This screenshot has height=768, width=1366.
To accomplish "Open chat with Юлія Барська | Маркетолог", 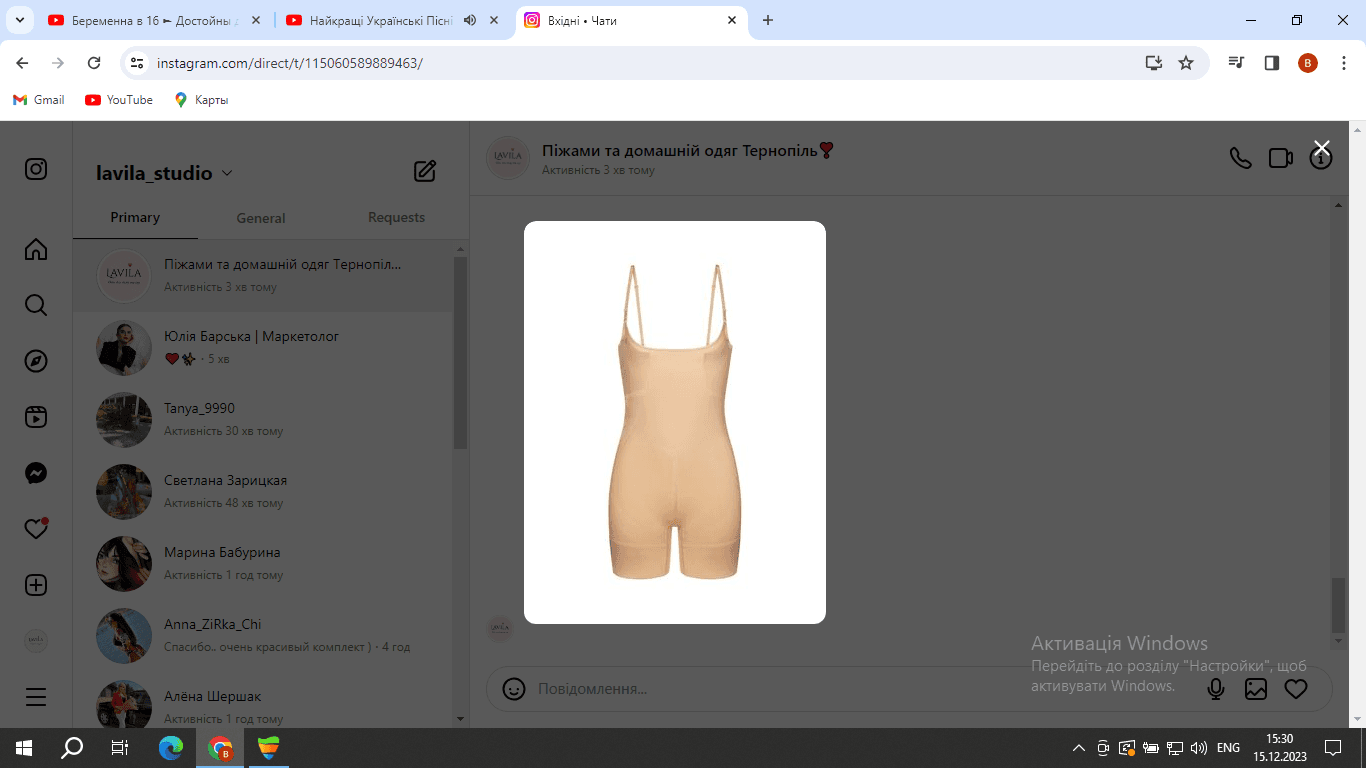I will [x=262, y=348].
